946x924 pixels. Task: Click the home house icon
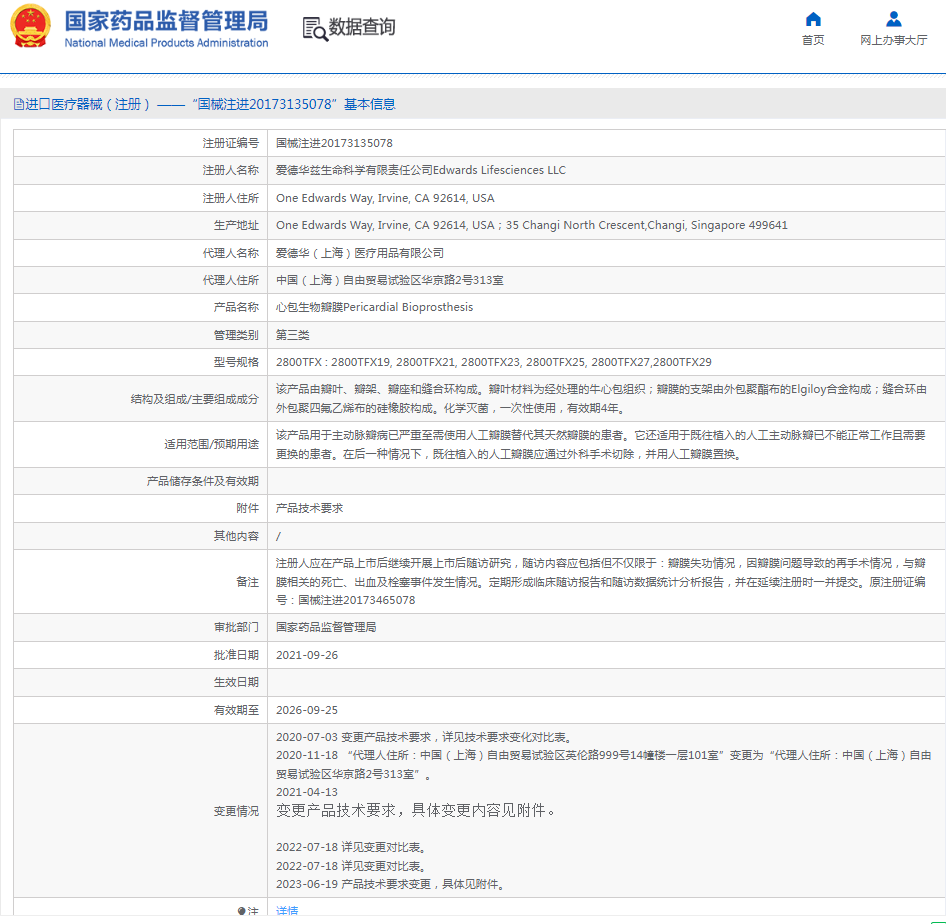[813, 19]
